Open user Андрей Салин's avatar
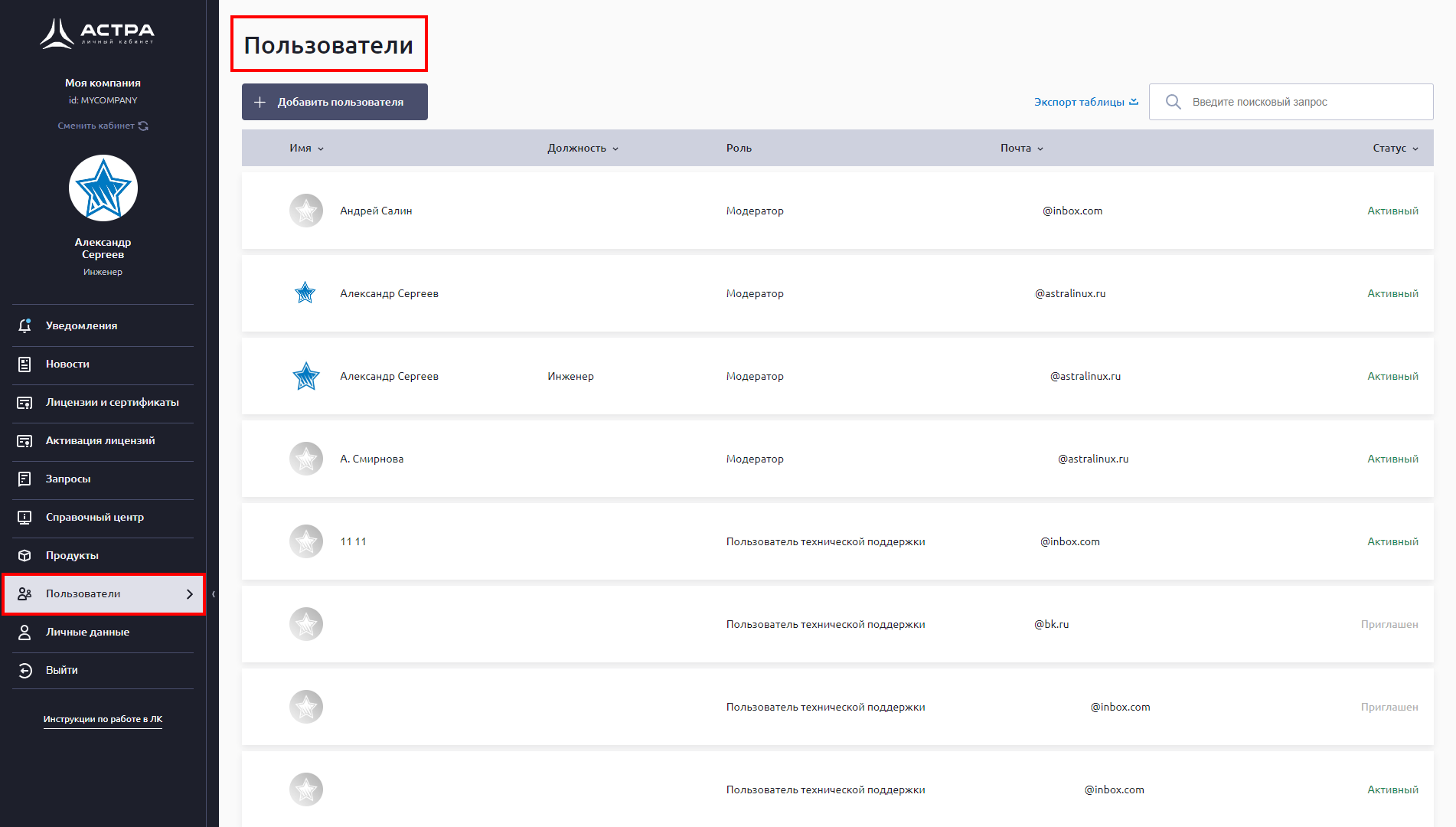This screenshot has height=827, width=1456. point(306,211)
